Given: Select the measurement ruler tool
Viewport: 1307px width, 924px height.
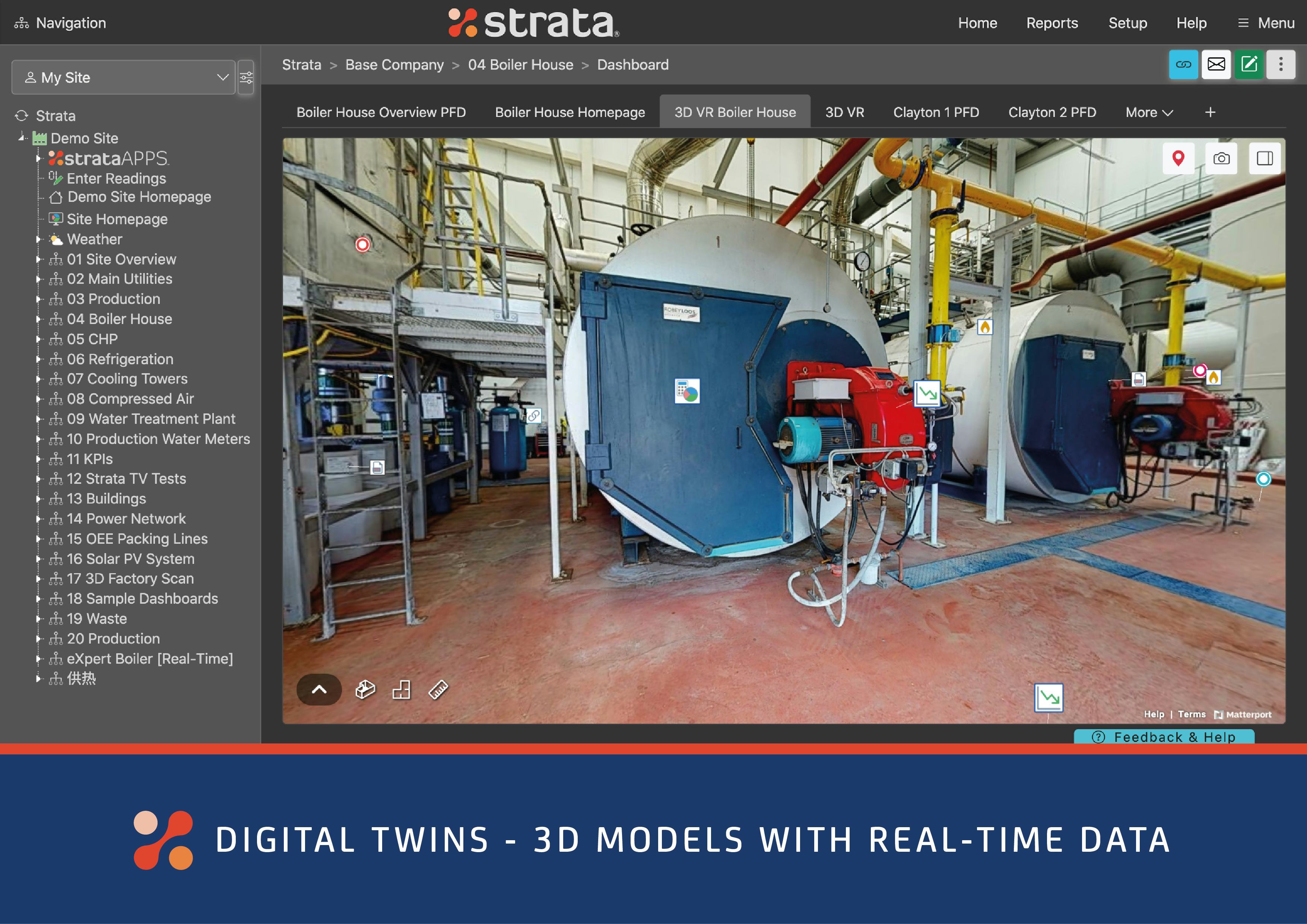Looking at the screenshot, I should tap(438, 689).
